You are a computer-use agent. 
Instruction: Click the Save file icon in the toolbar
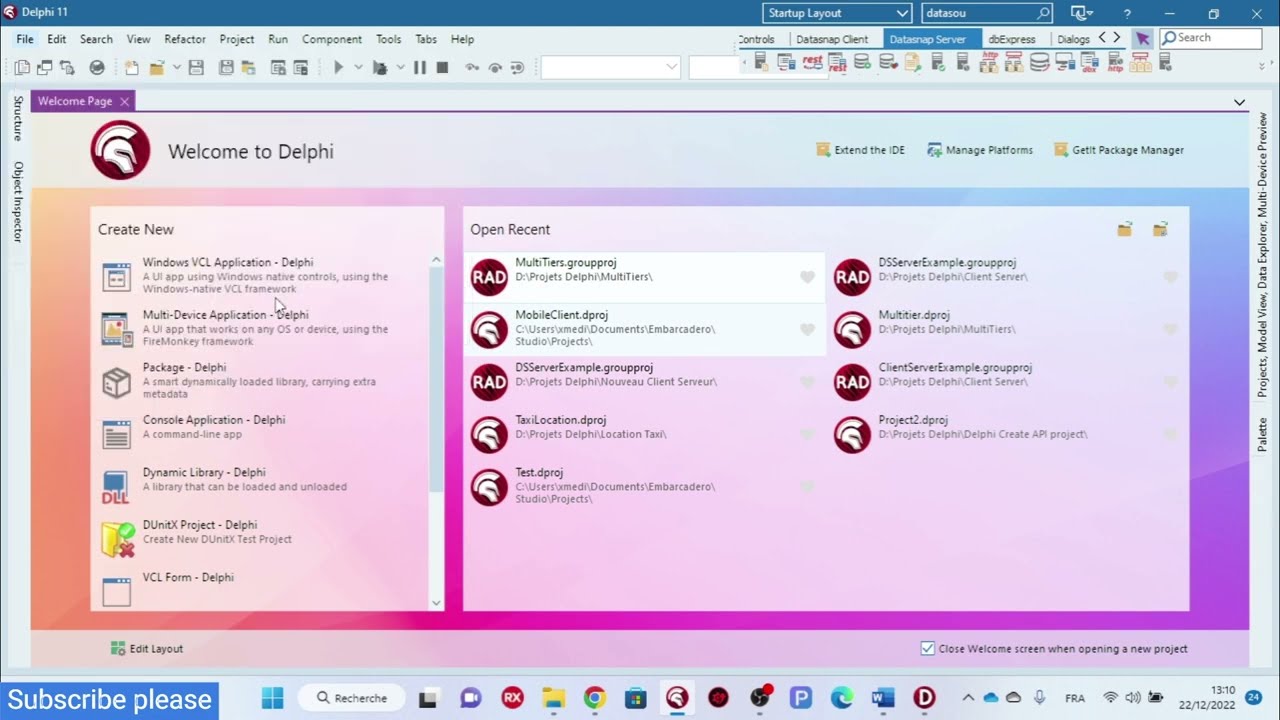196,68
